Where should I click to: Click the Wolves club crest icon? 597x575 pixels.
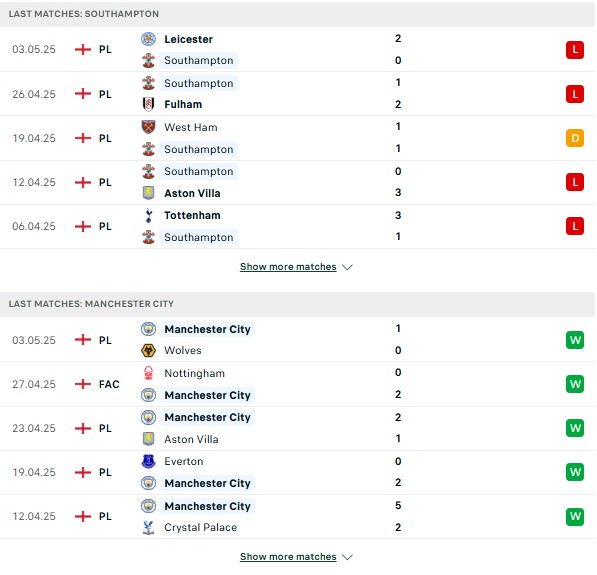(x=148, y=350)
